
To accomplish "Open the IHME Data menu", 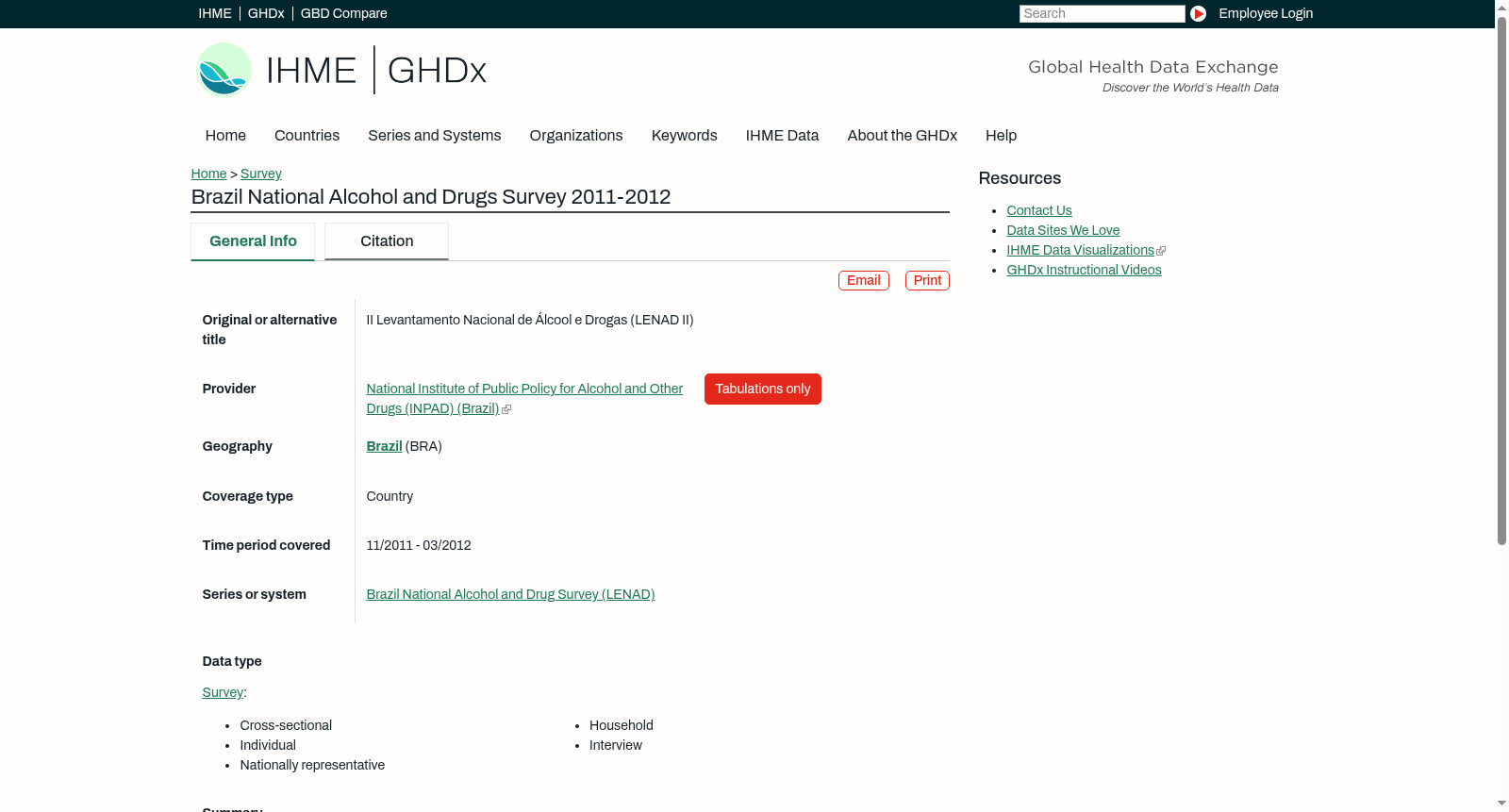I will tap(782, 135).
